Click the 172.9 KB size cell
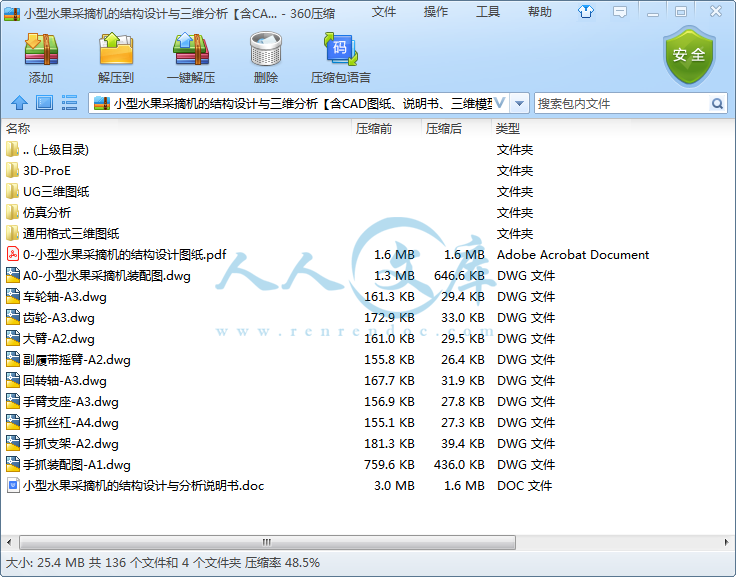The image size is (736, 577). point(389,317)
